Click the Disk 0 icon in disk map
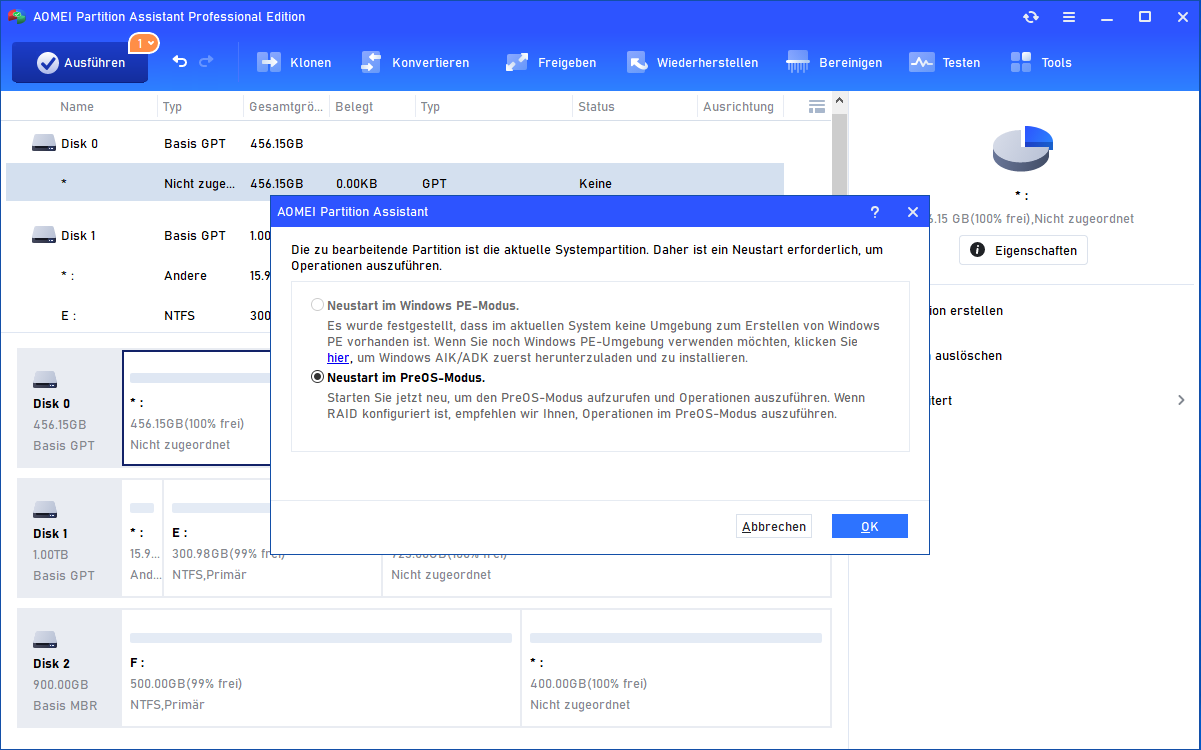The image size is (1201, 750). 46,380
